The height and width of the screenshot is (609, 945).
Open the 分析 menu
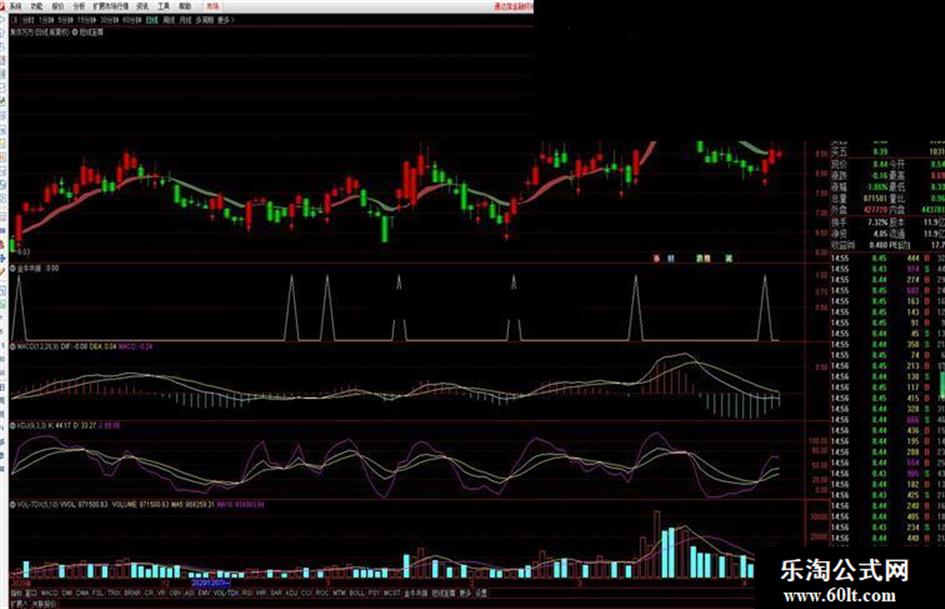[x=79, y=7]
